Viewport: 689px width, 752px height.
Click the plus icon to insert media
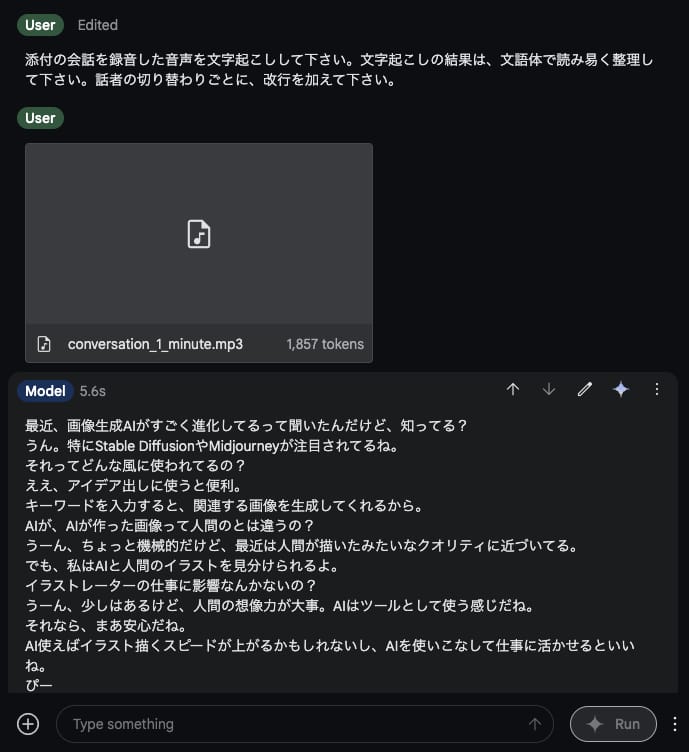pyautogui.click(x=28, y=724)
